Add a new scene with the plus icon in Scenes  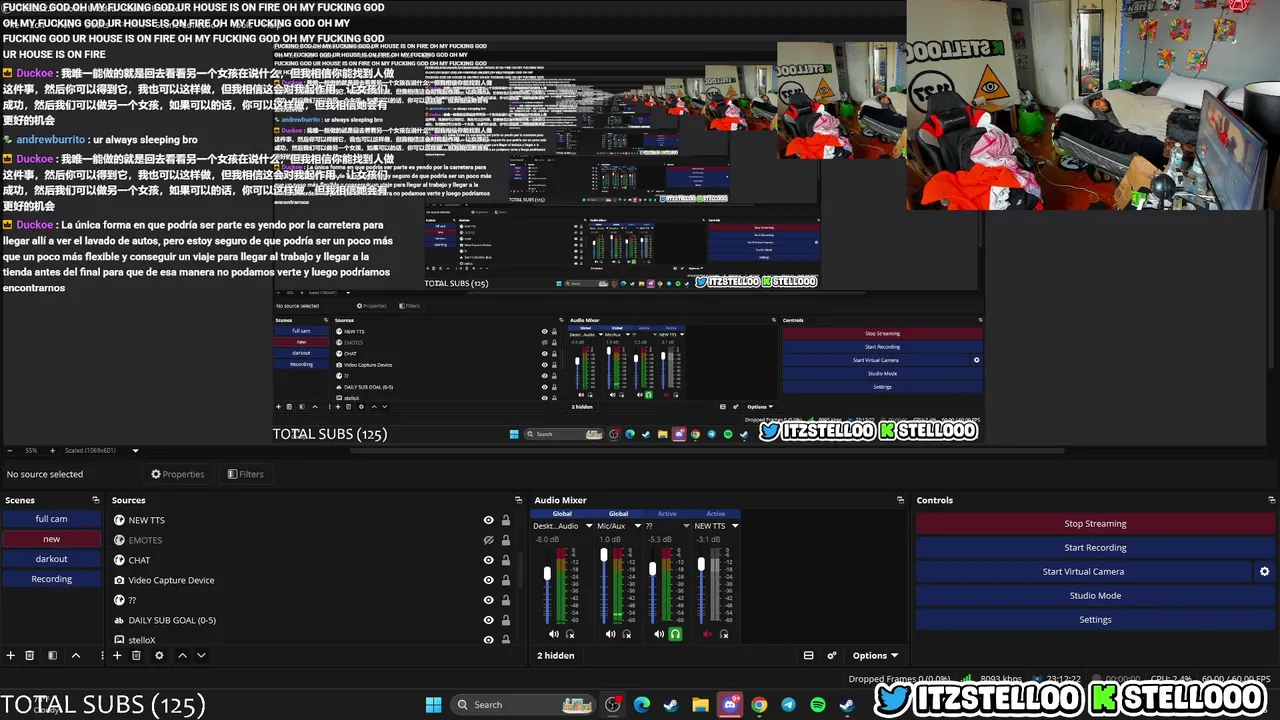click(11, 656)
